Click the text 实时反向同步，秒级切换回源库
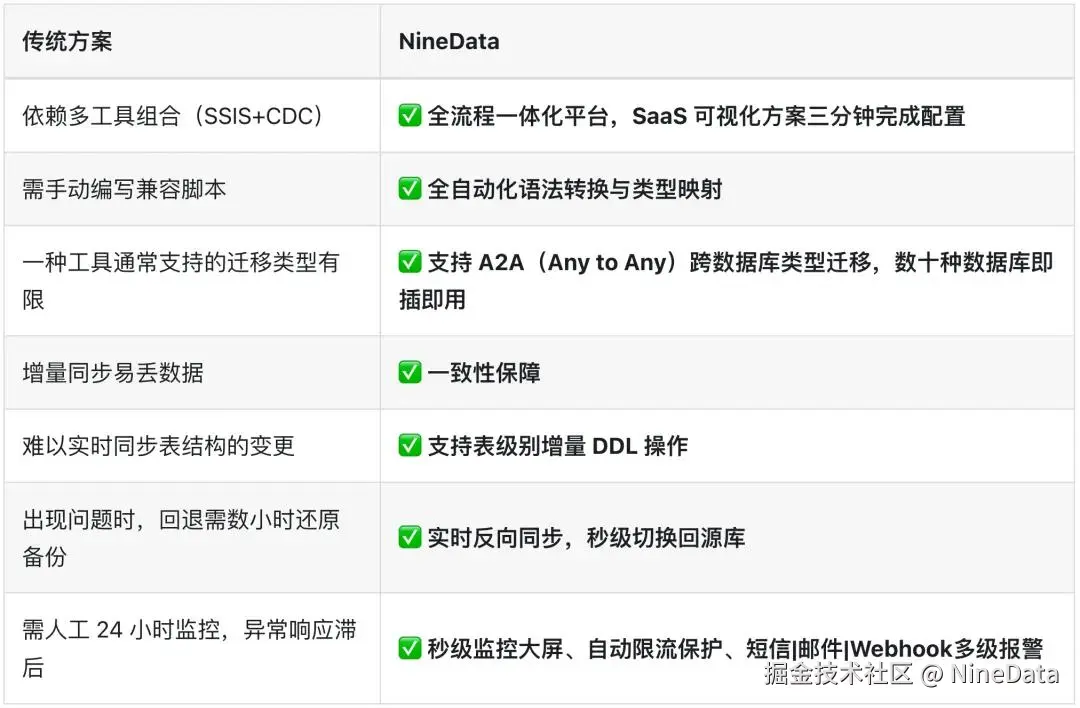 coord(586,538)
